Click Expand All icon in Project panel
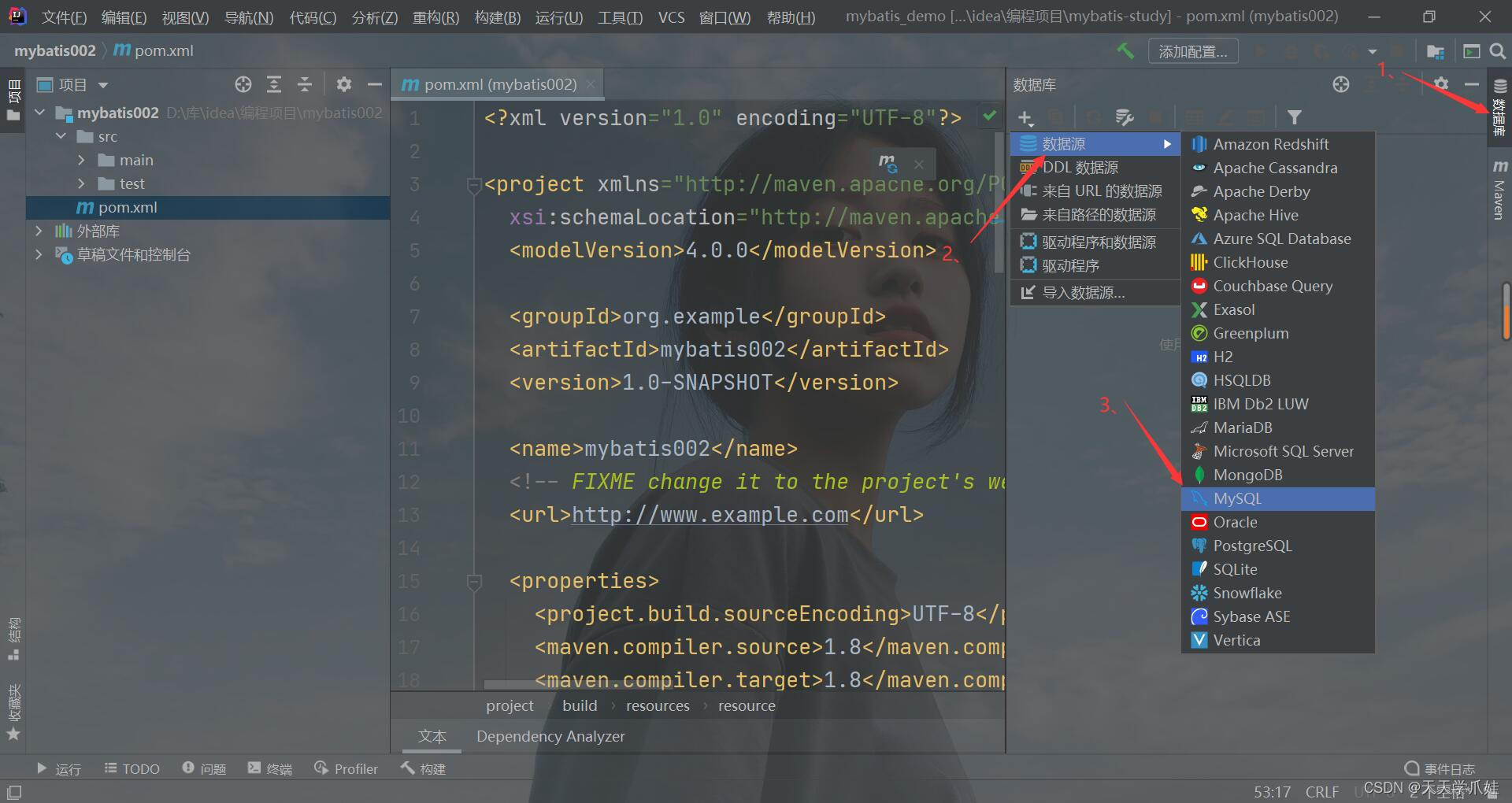Image resolution: width=1512 pixels, height=803 pixels. point(274,84)
